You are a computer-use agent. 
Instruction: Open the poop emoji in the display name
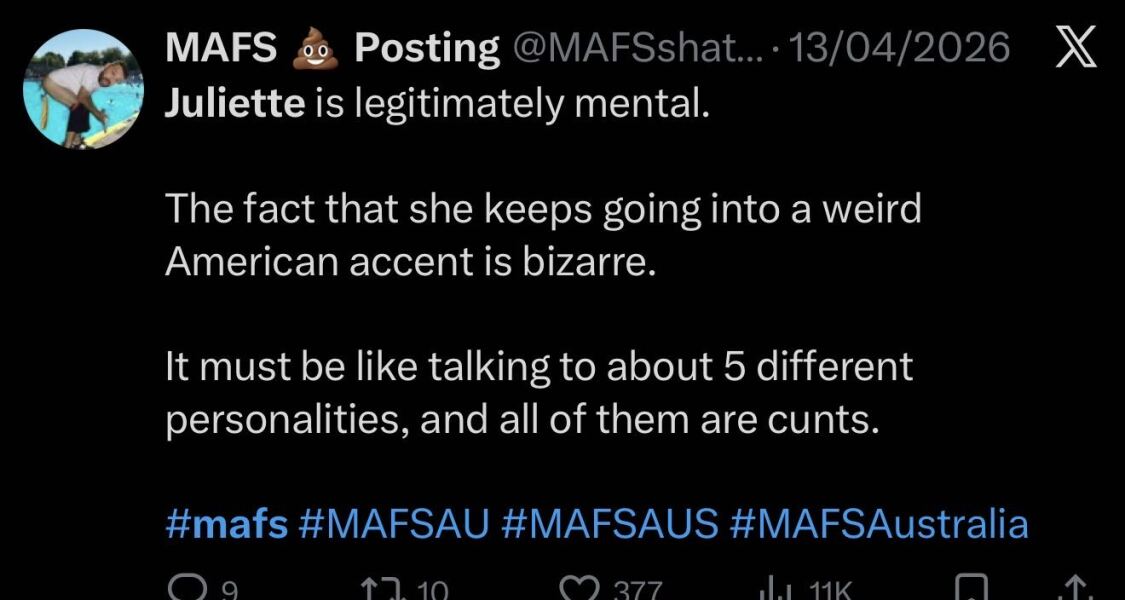tap(313, 45)
